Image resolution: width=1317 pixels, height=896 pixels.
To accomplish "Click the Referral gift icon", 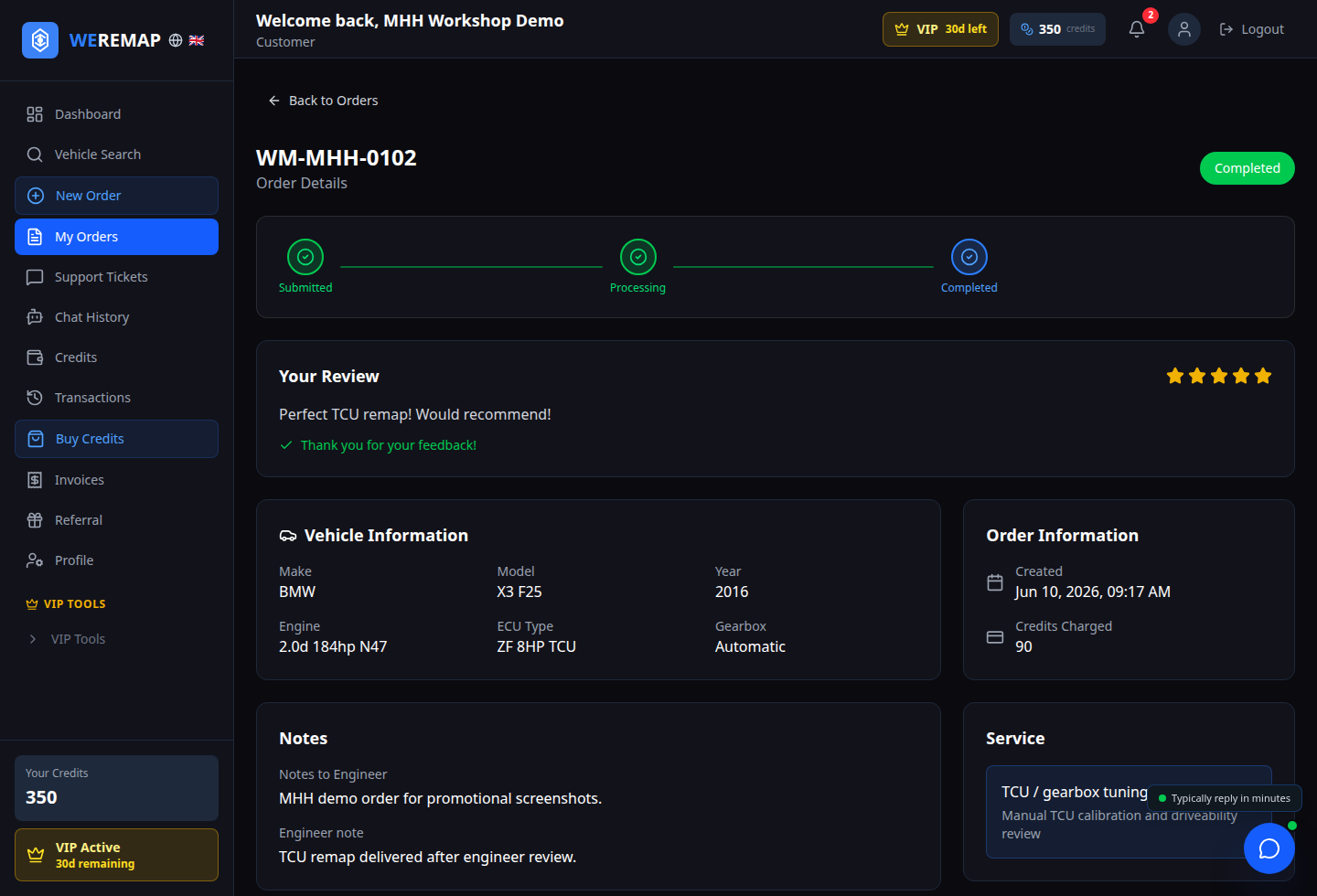I will 35,520.
